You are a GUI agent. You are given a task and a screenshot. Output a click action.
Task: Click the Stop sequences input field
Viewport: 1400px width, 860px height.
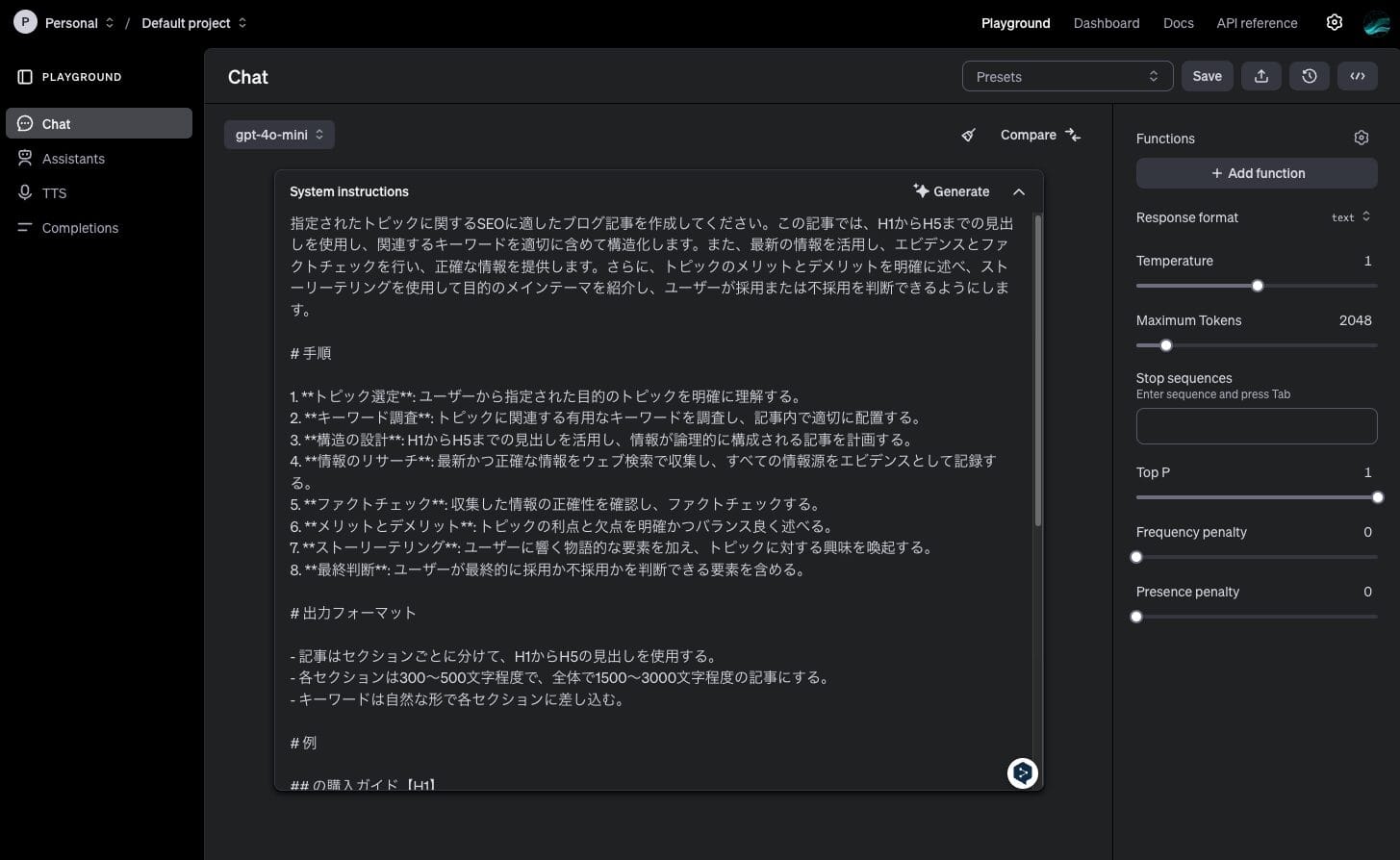1257,426
